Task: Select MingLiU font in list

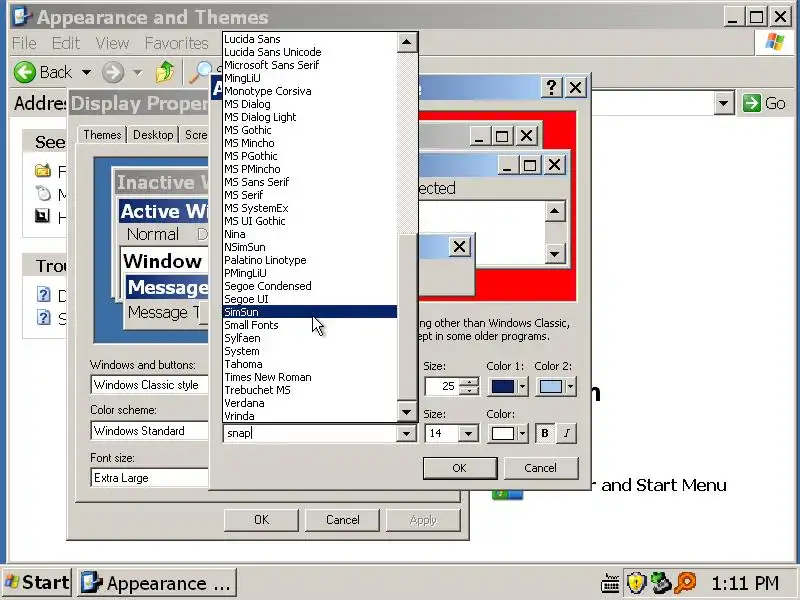Action: click(x=310, y=78)
